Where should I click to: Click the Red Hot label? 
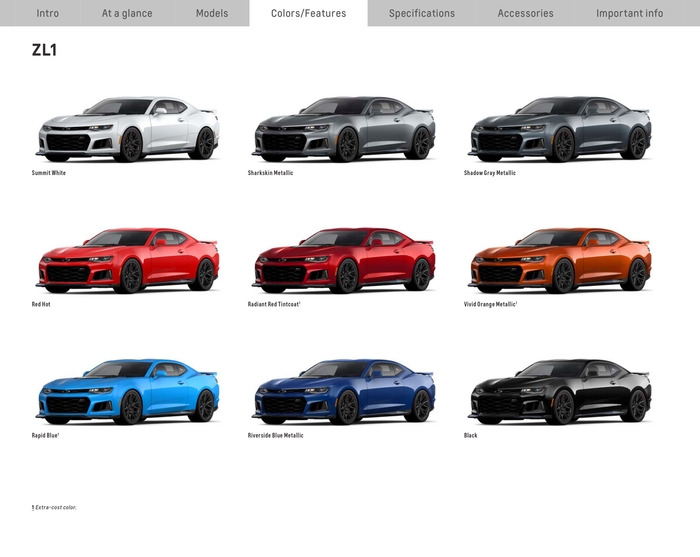pos(41,304)
